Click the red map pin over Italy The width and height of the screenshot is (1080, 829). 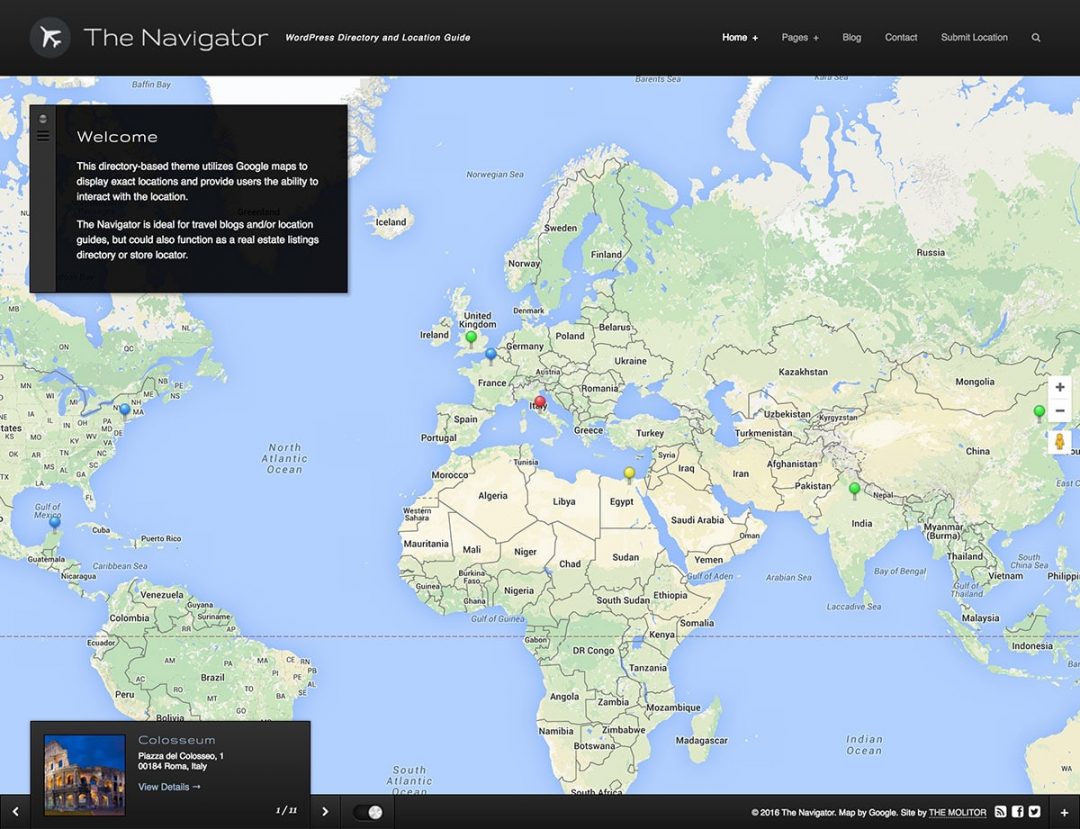(540, 402)
